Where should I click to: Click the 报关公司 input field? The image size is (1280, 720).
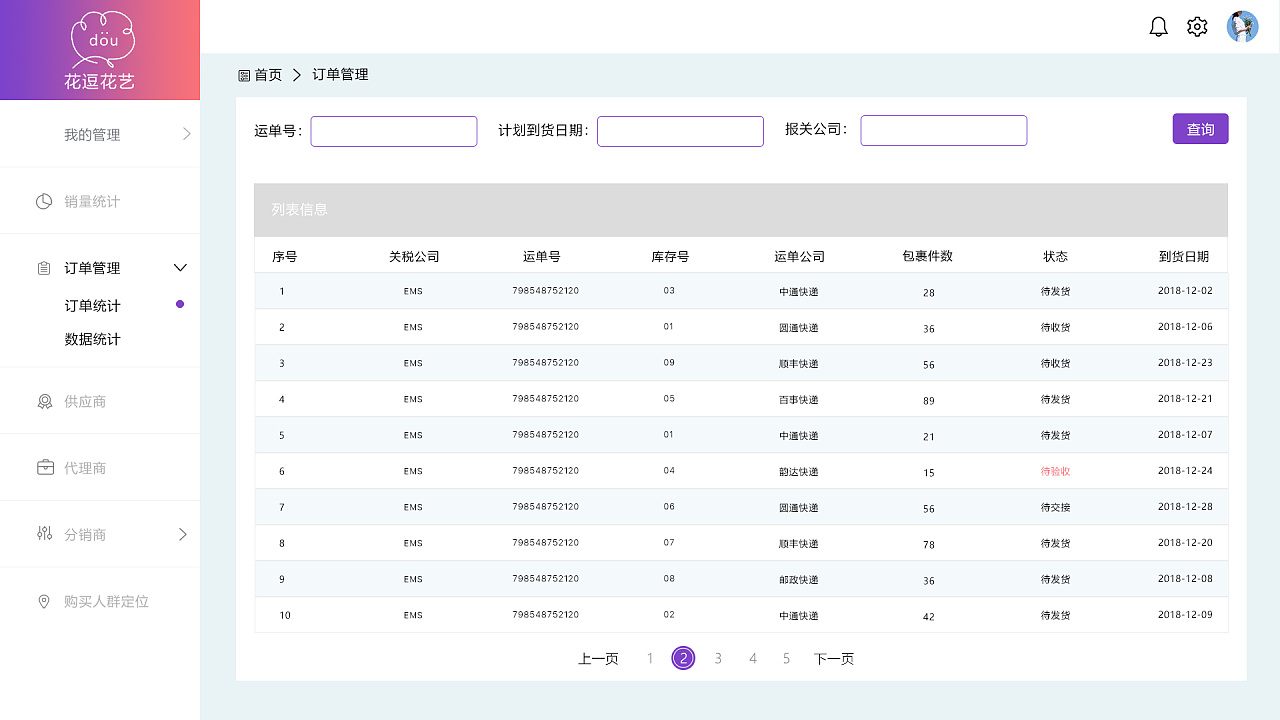coord(943,131)
